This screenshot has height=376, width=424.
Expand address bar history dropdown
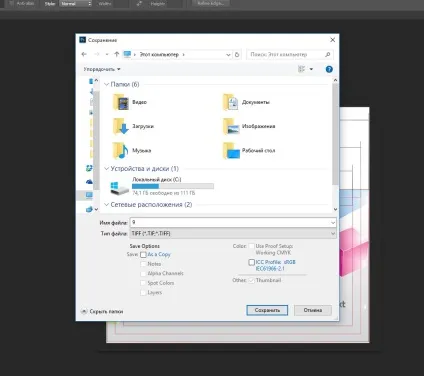pyautogui.click(x=228, y=54)
